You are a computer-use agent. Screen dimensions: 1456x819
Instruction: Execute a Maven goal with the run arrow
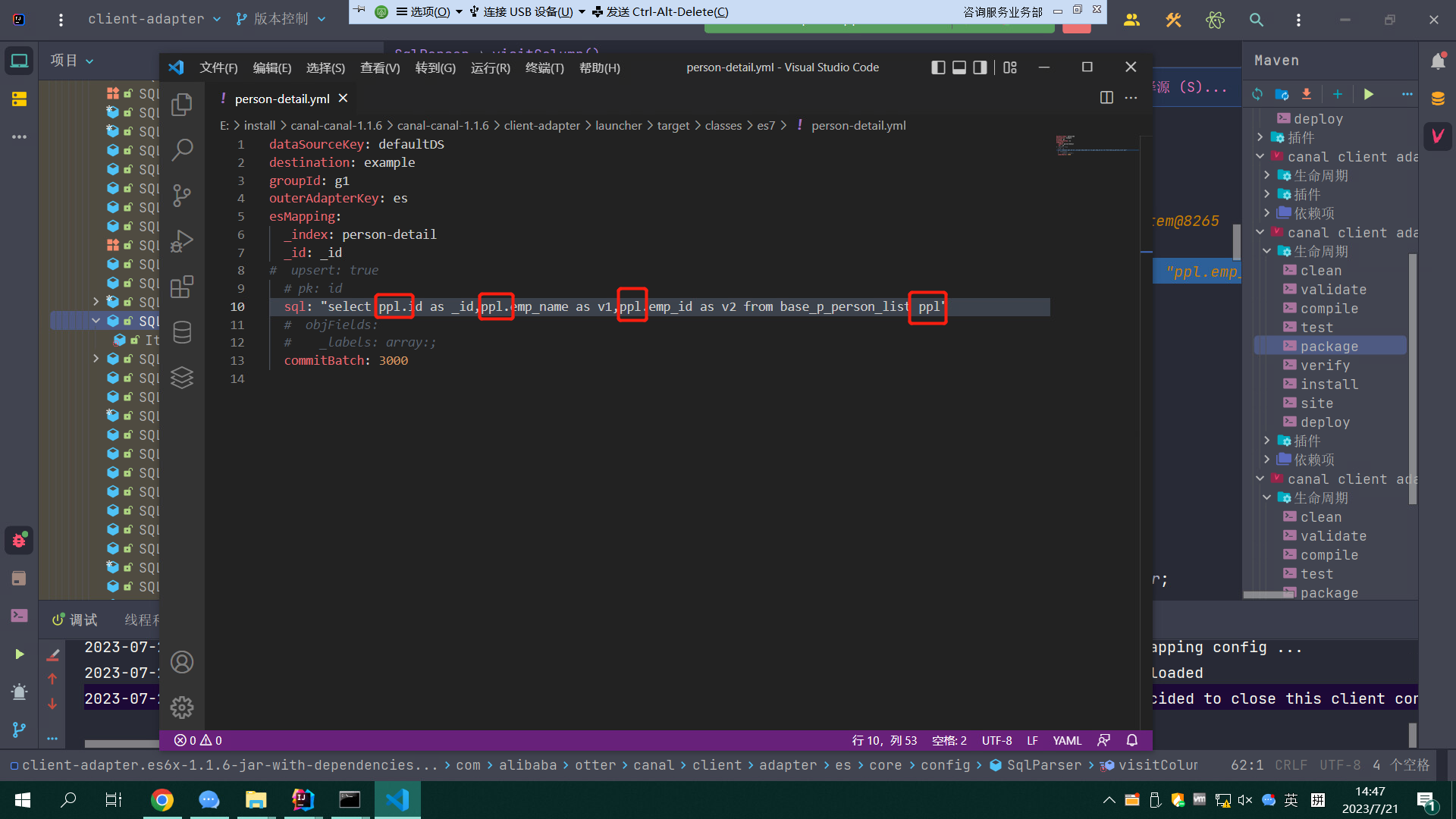pyautogui.click(x=1369, y=94)
